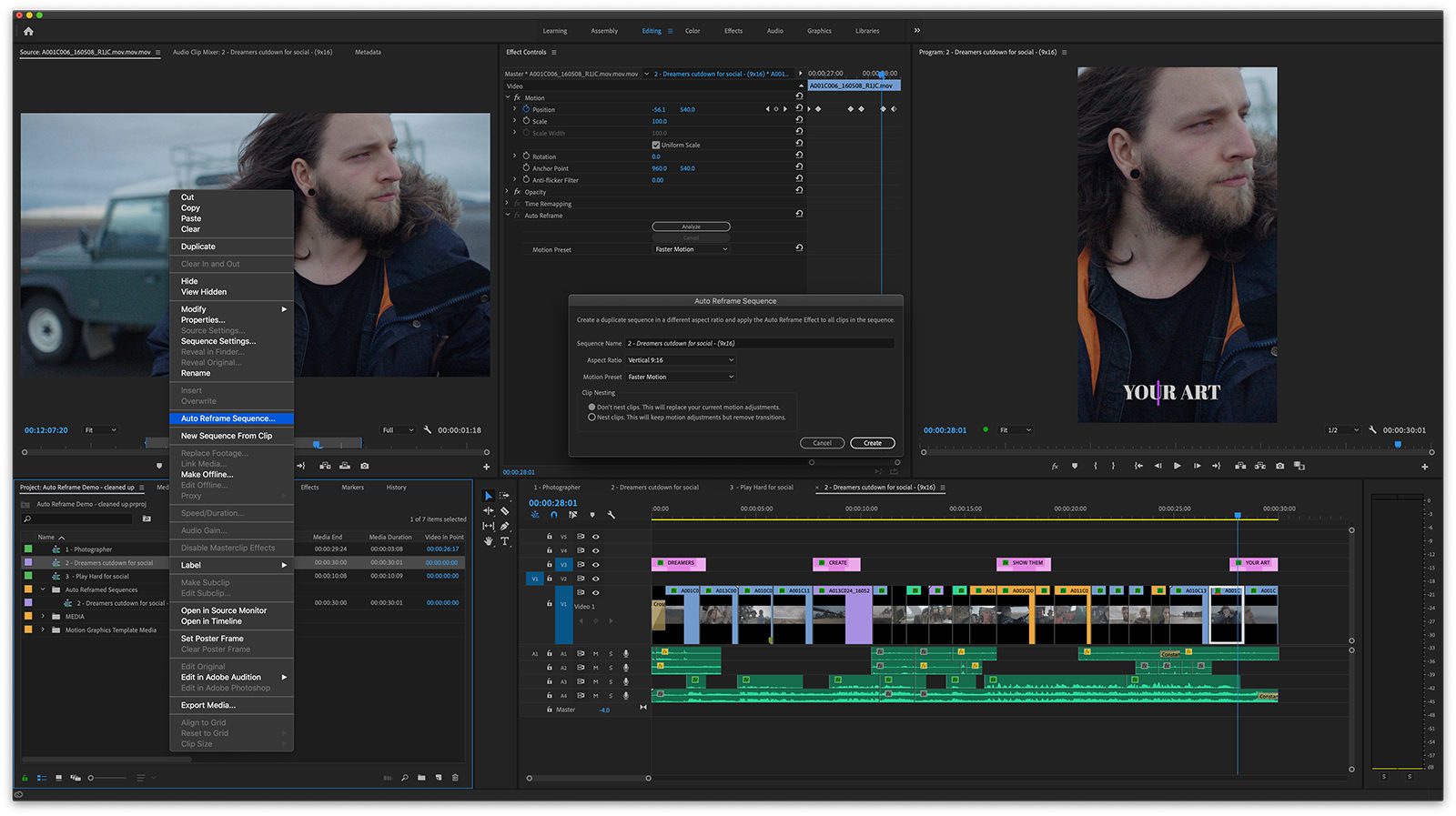Toggle lock on track V4
The width and height of the screenshot is (1456, 816).
(x=549, y=550)
